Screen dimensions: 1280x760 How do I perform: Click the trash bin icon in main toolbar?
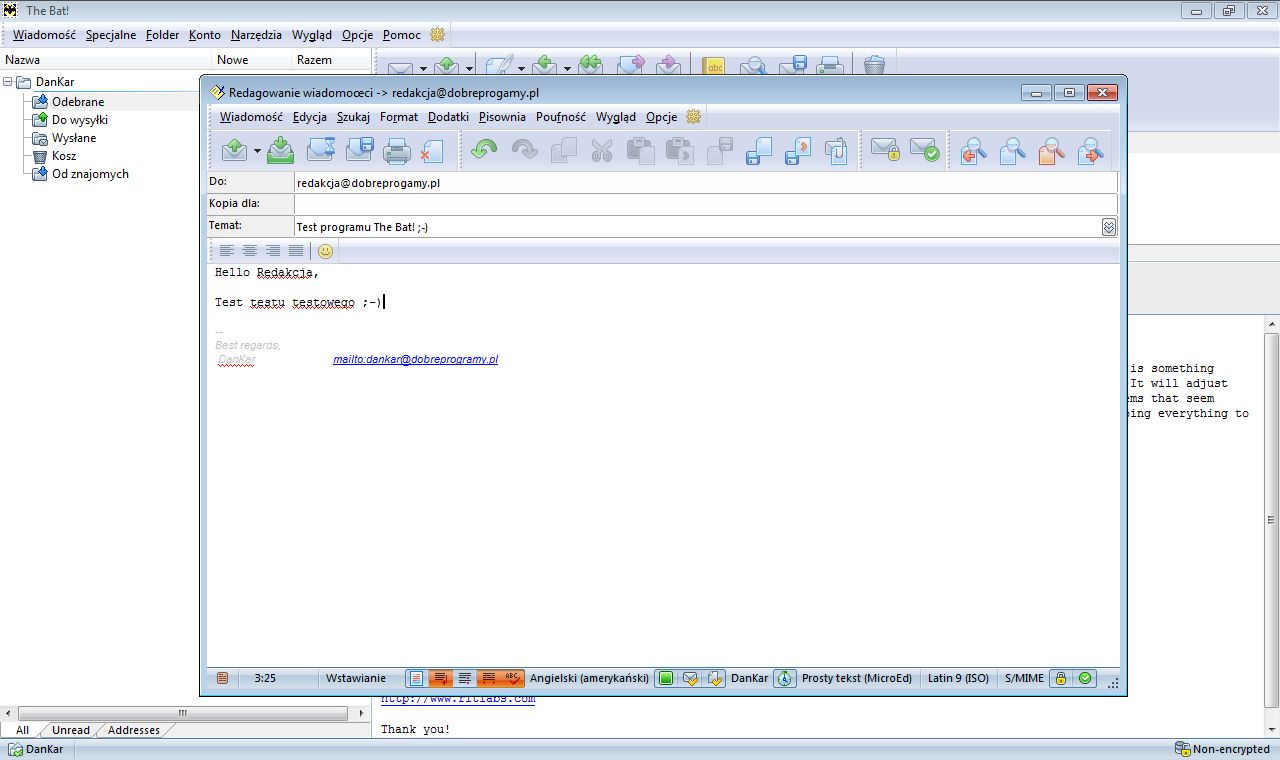[874, 66]
